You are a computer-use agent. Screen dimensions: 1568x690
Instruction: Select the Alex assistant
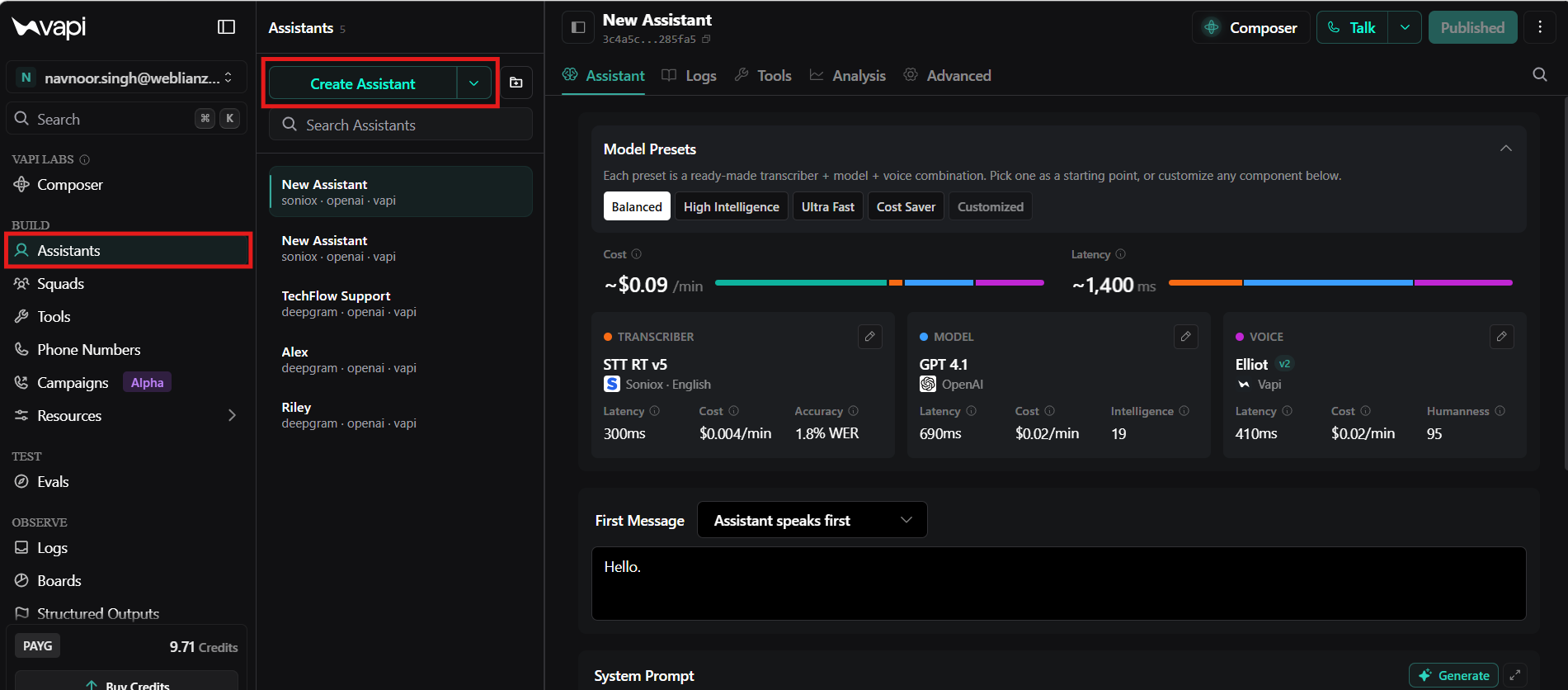click(400, 359)
